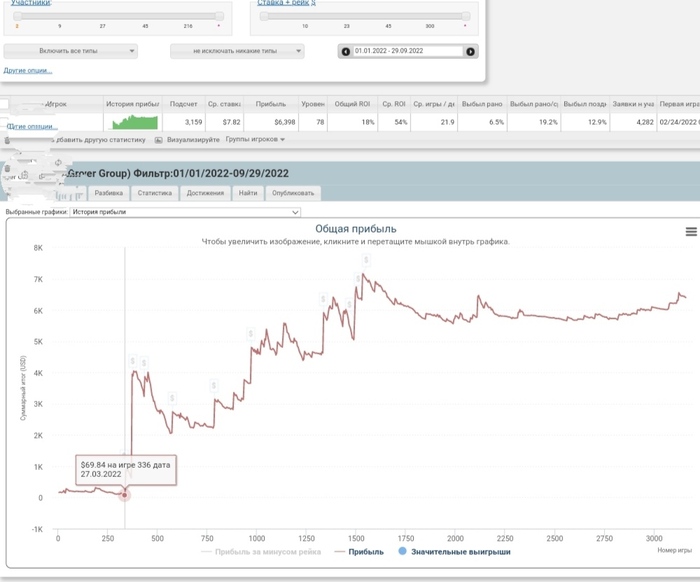Click the Визуализируйте chart icon
The image size is (700, 582).
click(158, 140)
